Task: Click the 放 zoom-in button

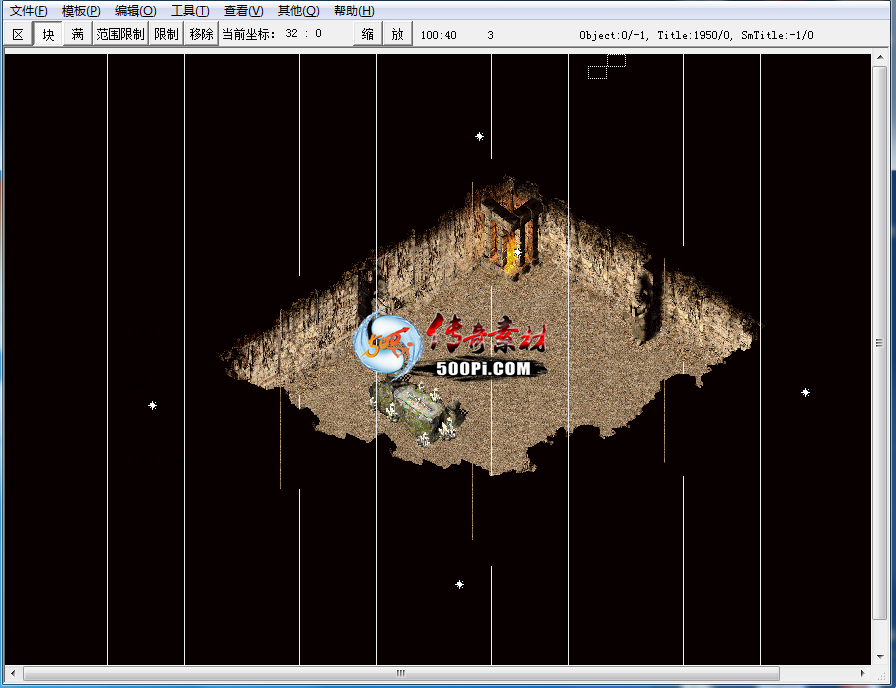Action: coord(398,34)
